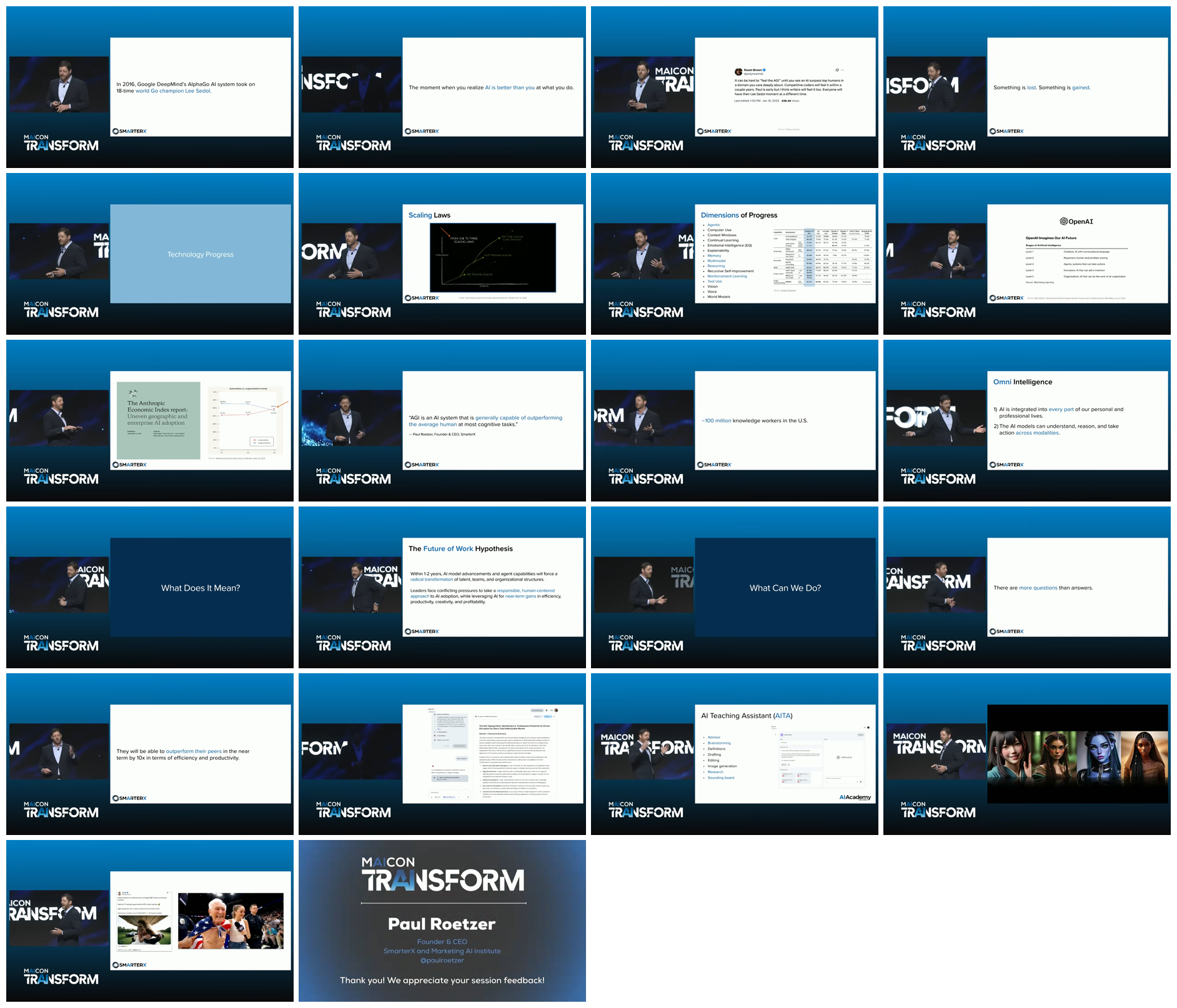Screen dimensions: 1177x1008
Task: Open the 'AI Teaching Assistant (AITA)' thumbnail
Action: 735,754
